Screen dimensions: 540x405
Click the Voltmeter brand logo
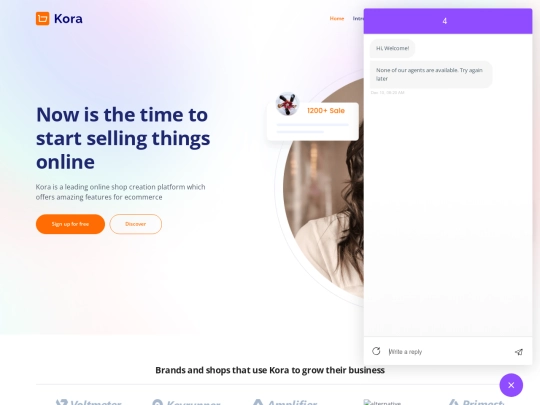[89, 402]
